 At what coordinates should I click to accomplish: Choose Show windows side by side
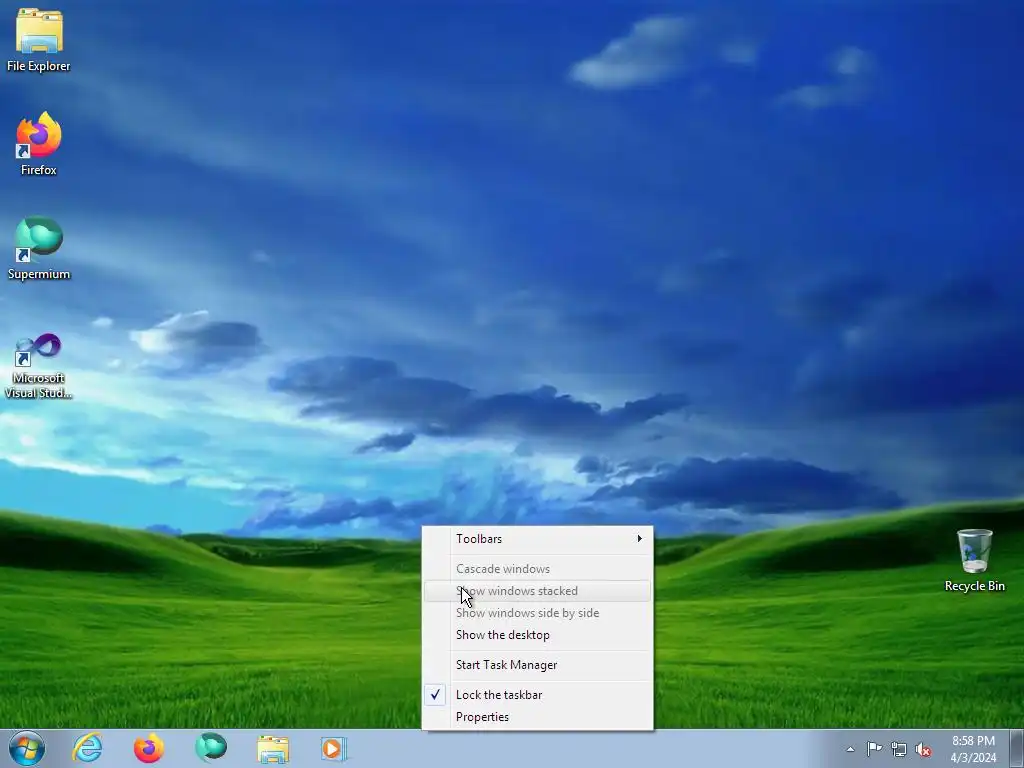[537, 613]
